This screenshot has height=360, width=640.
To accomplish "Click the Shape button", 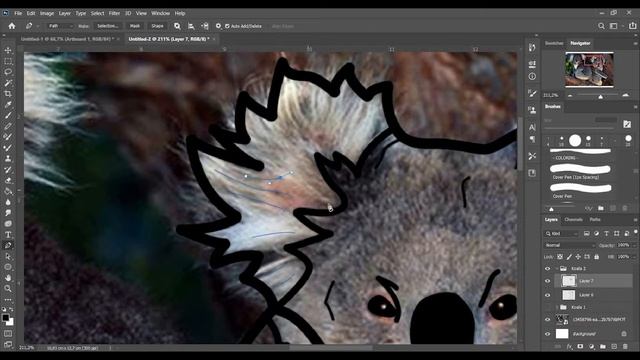I will (x=157, y=26).
